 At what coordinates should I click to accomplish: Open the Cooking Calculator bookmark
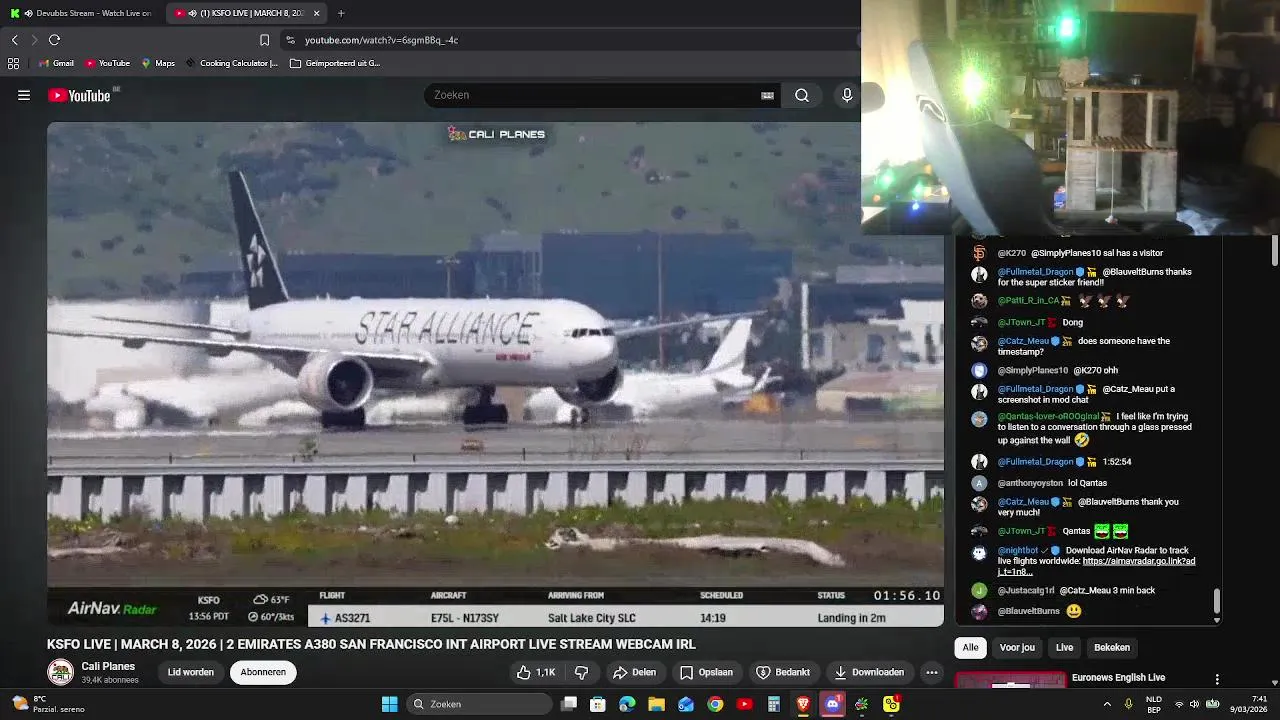click(232, 63)
